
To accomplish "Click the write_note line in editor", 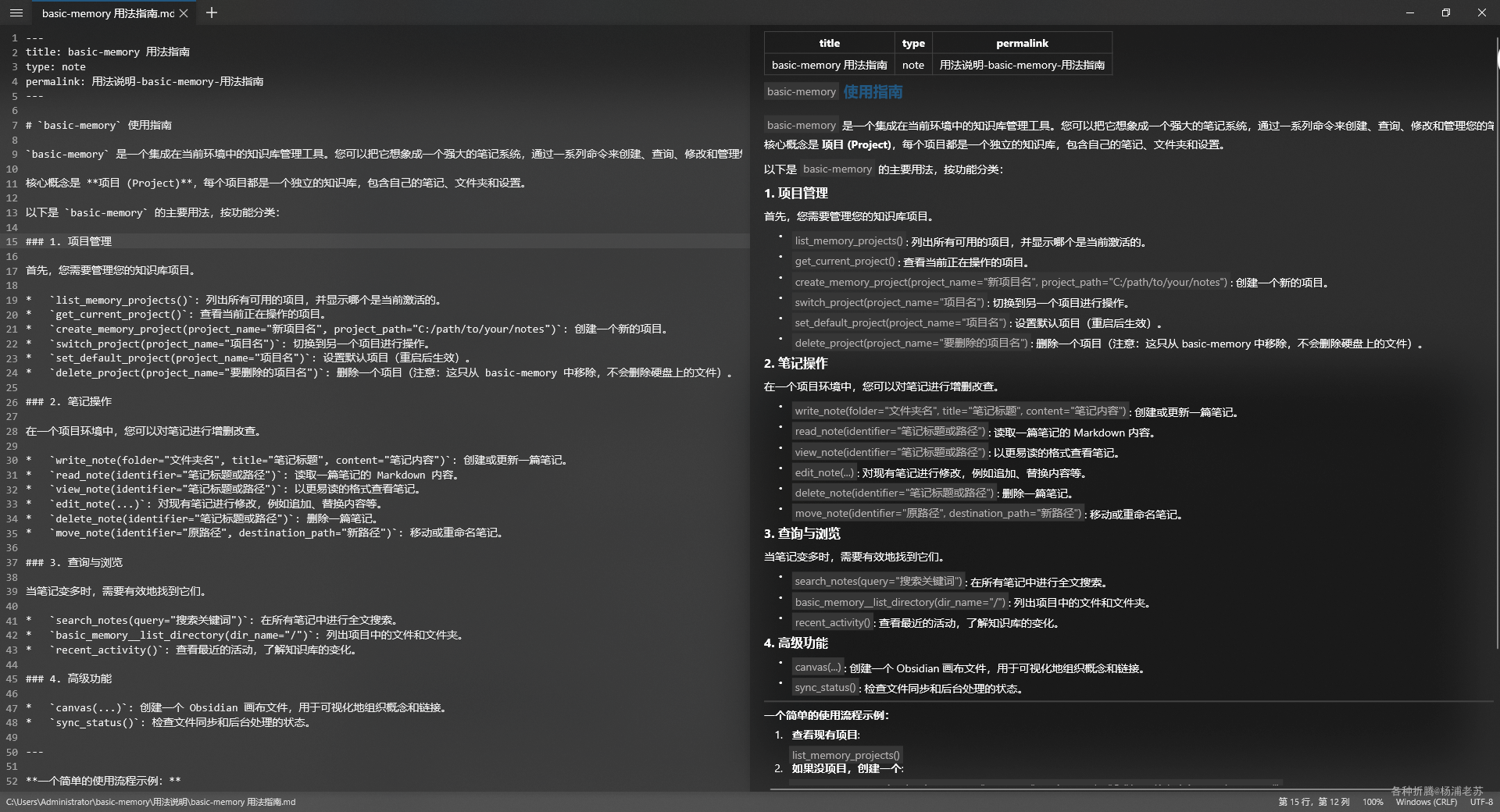I will (297, 460).
